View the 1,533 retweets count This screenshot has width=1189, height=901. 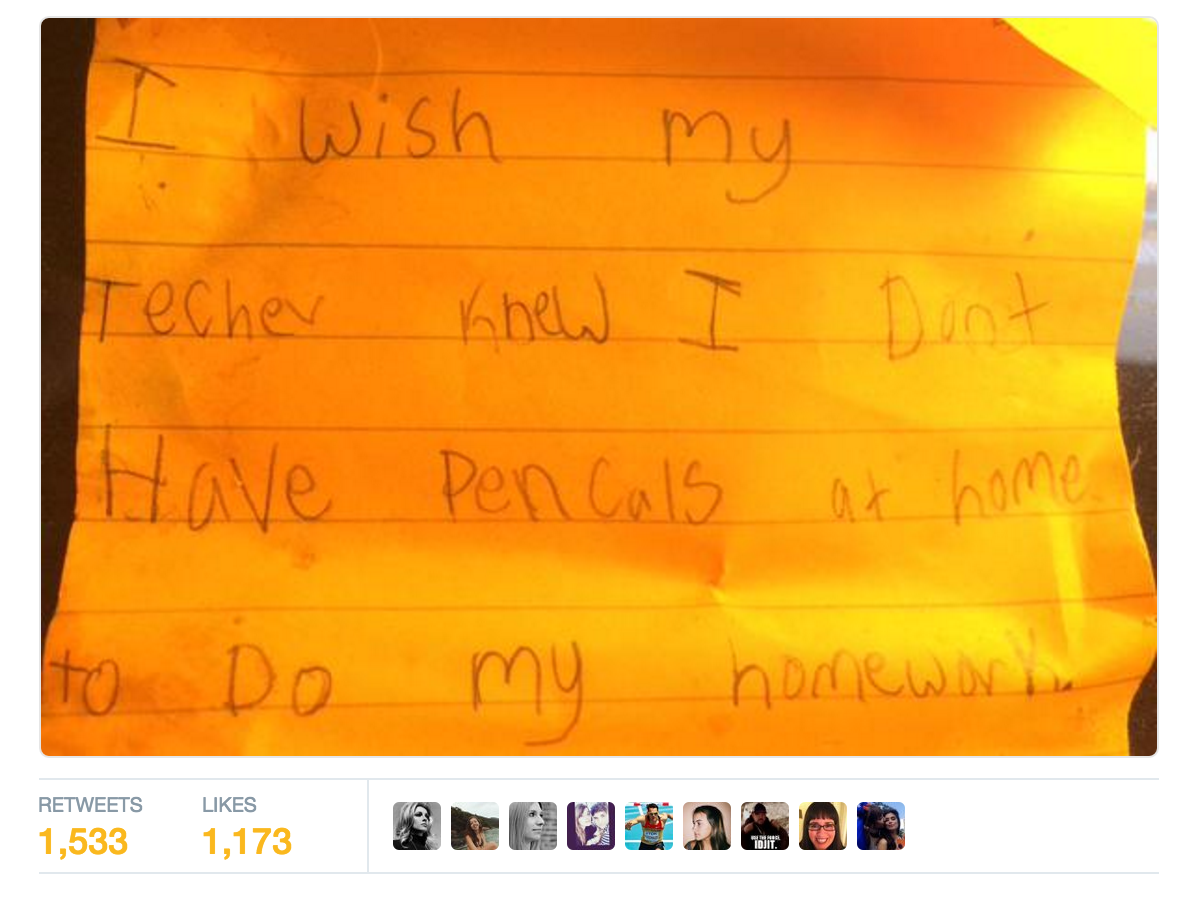[83, 842]
